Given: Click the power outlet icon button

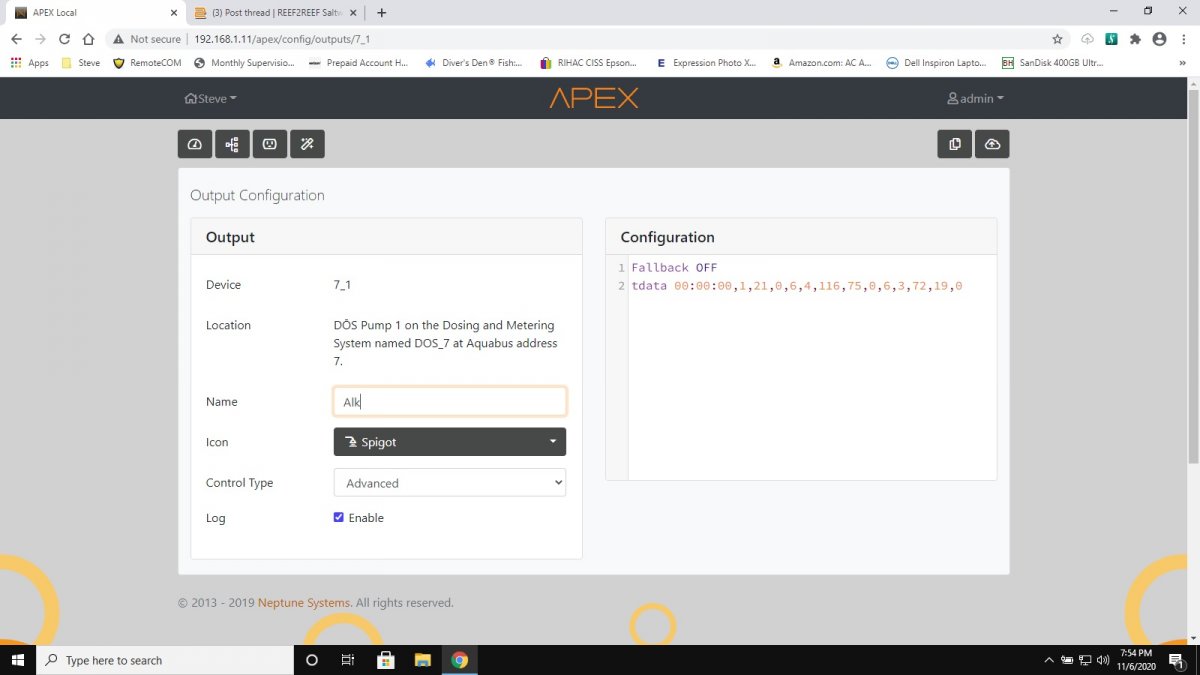Looking at the screenshot, I should (x=270, y=144).
